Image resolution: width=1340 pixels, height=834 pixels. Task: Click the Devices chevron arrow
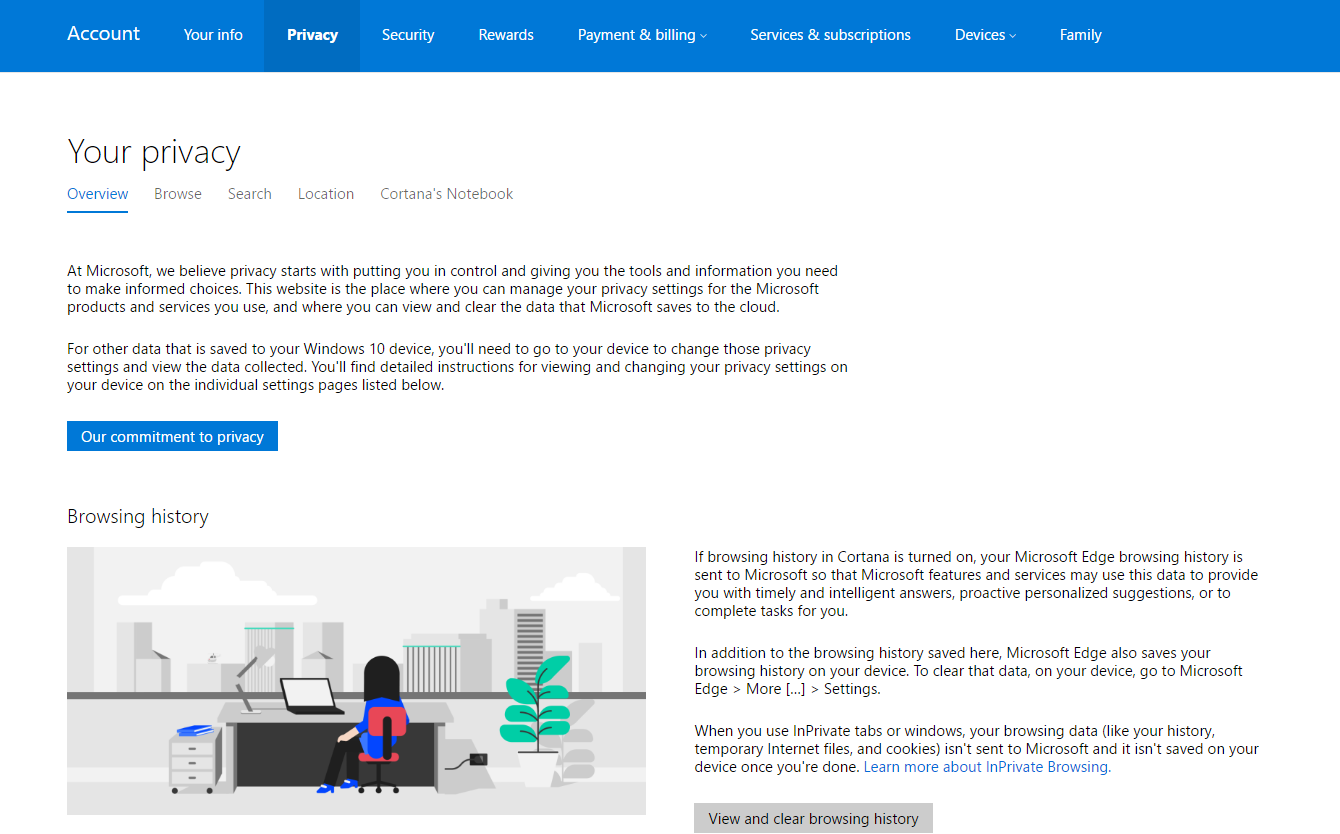pos(1013,36)
